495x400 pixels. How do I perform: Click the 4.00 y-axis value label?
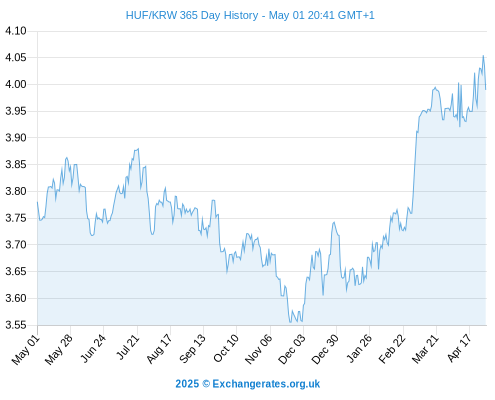(x=16, y=84)
